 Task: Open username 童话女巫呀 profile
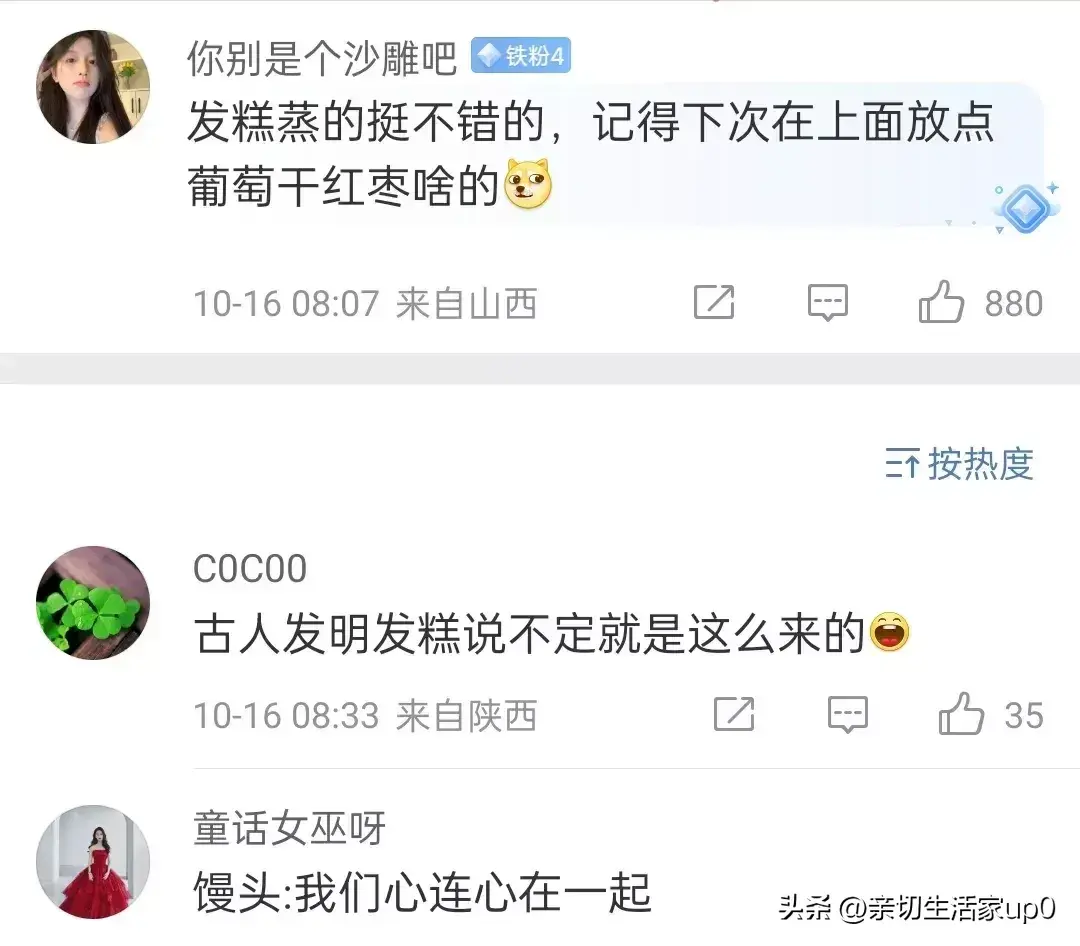point(289,827)
